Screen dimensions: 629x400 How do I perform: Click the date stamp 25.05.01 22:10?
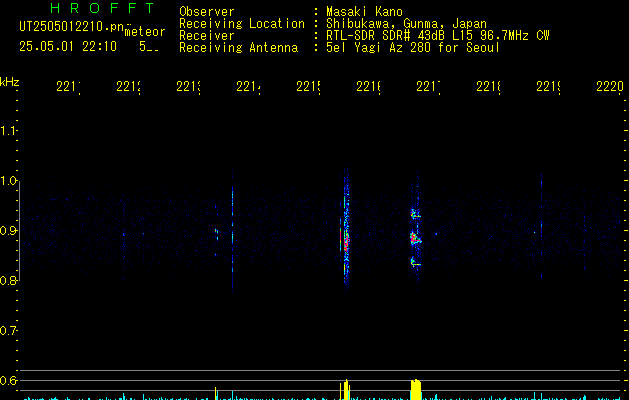[68, 47]
